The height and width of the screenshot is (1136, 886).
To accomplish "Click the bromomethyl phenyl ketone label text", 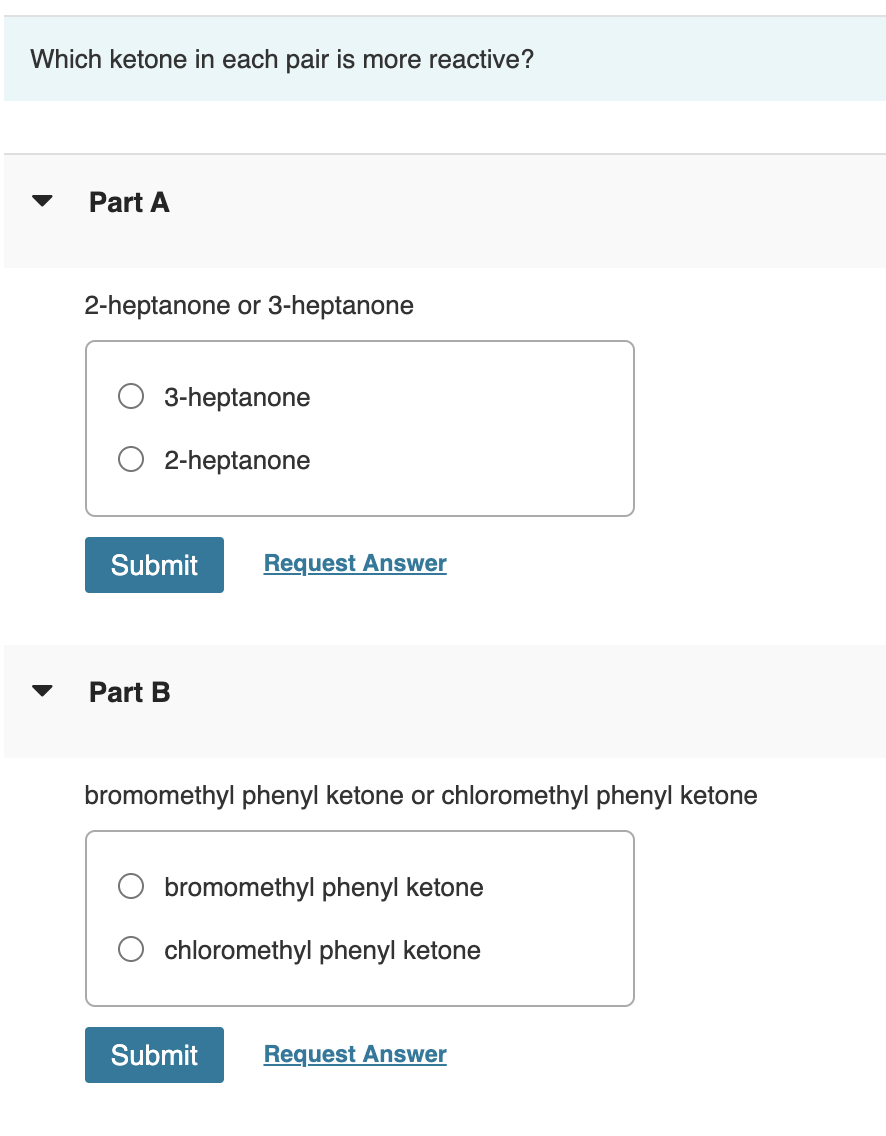I will point(324,887).
